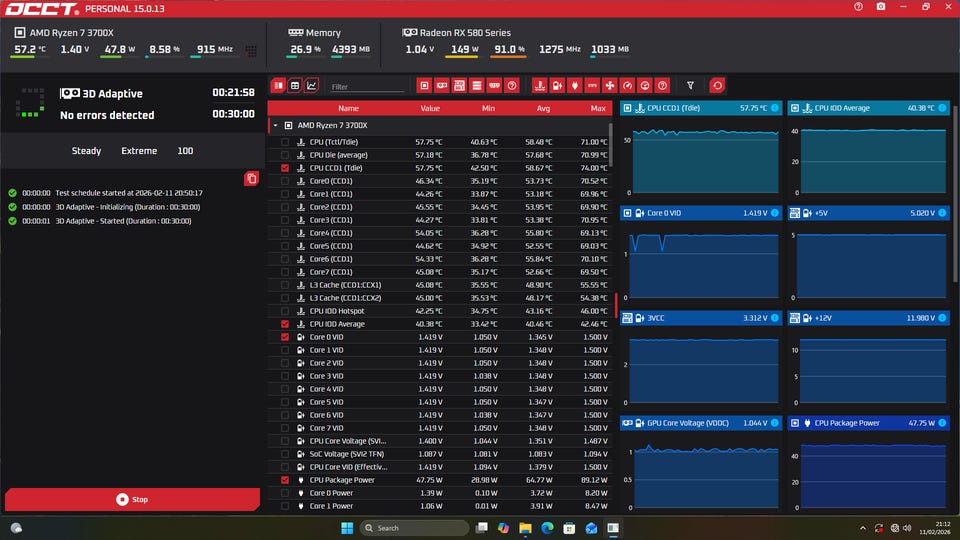Viewport: 960px width, 540px height.
Task: Uncheck the Core 0 VID checkbox
Action: [x=285, y=337]
